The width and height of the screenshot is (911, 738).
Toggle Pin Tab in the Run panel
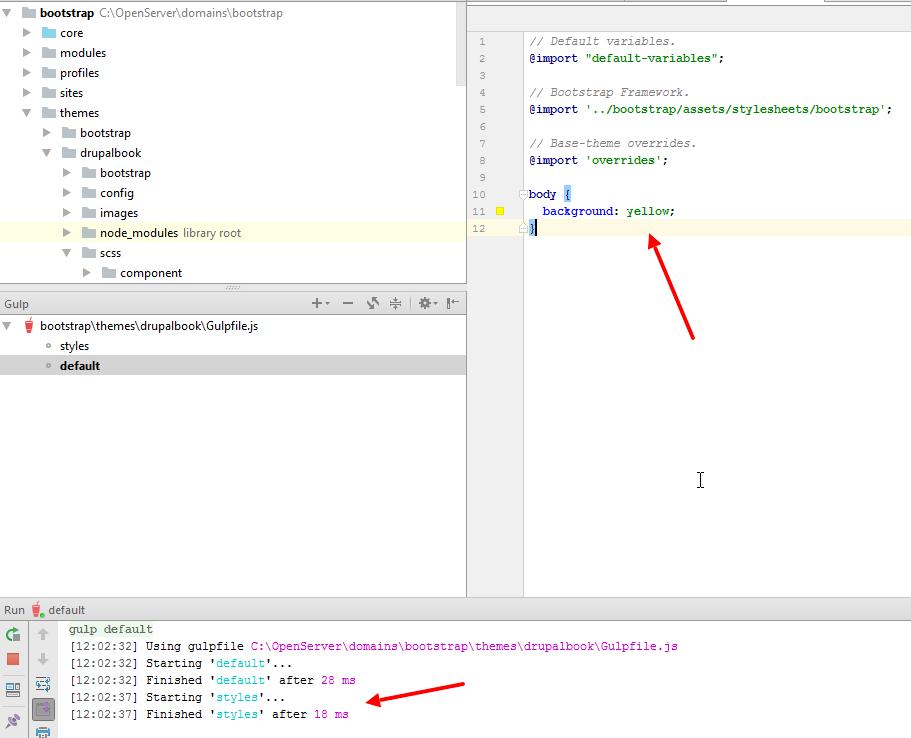click(13, 721)
